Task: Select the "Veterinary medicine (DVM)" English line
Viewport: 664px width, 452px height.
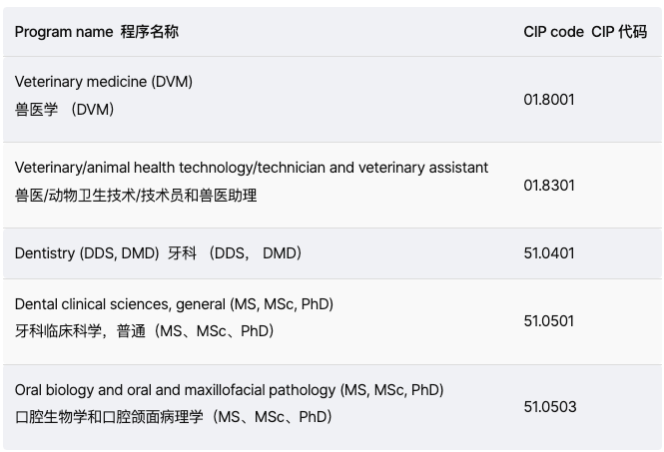Action: [103, 82]
